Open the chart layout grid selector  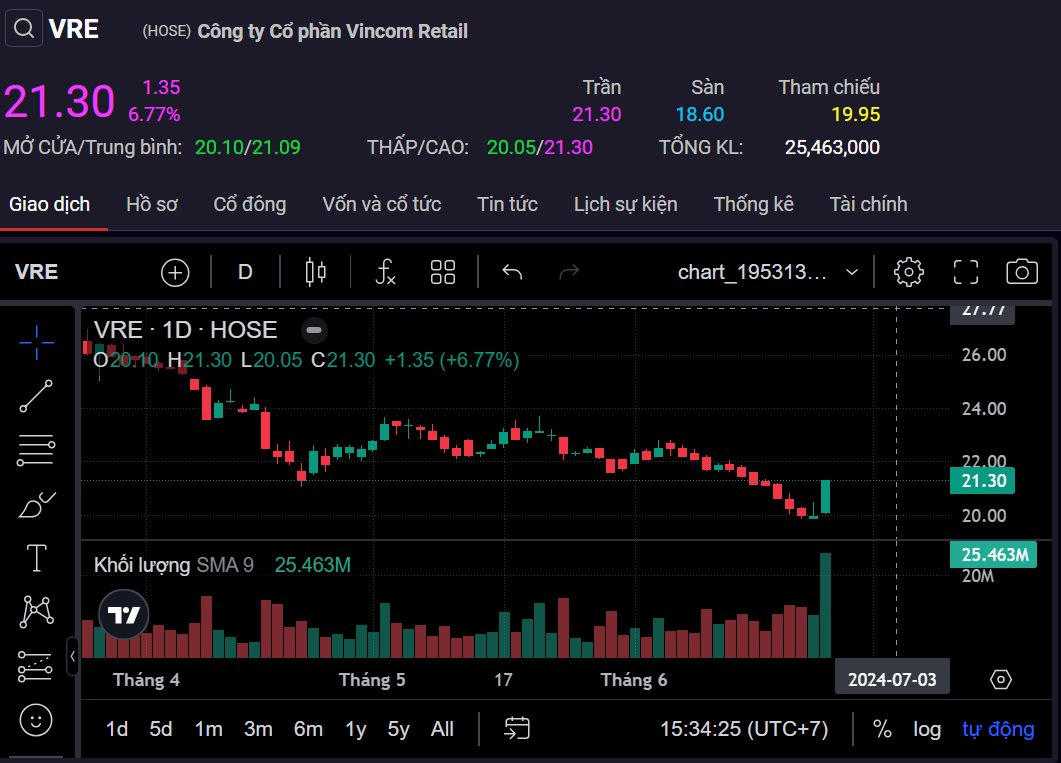(443, 272)
